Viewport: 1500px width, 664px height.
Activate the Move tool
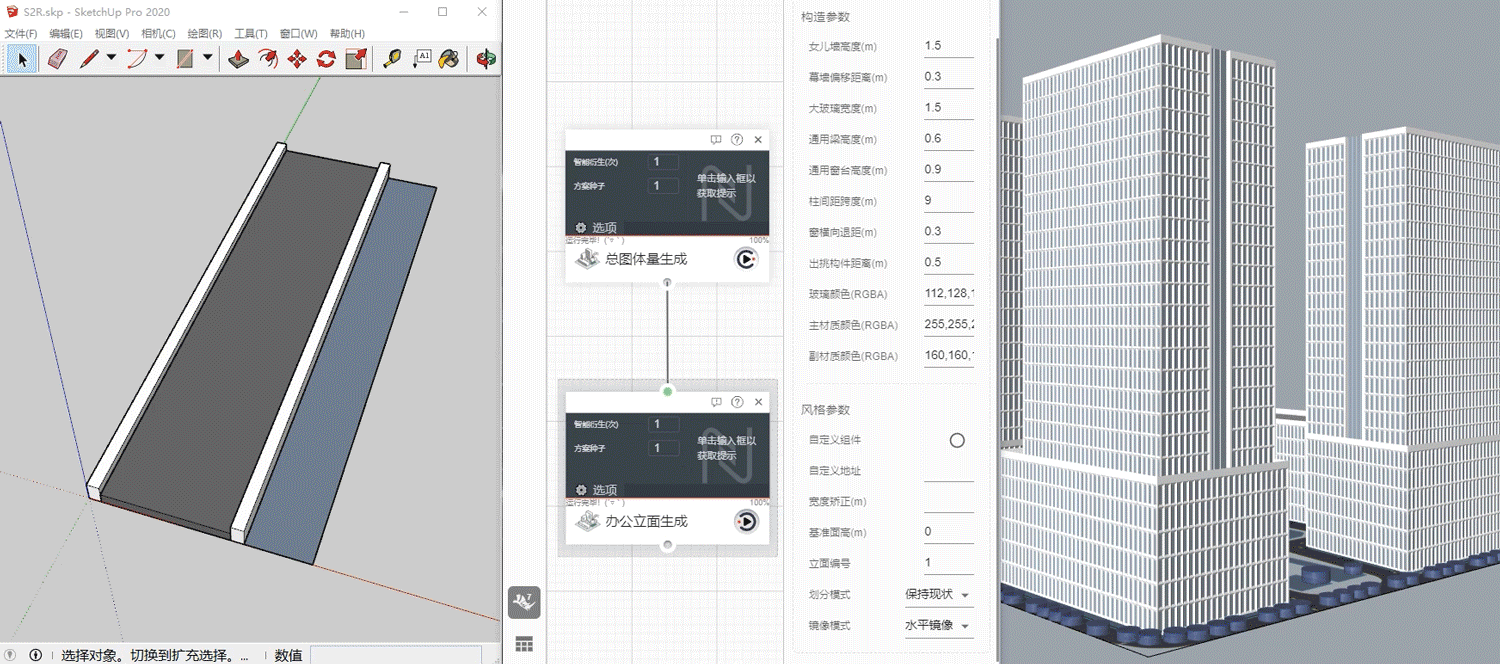[x=297, y=59]
